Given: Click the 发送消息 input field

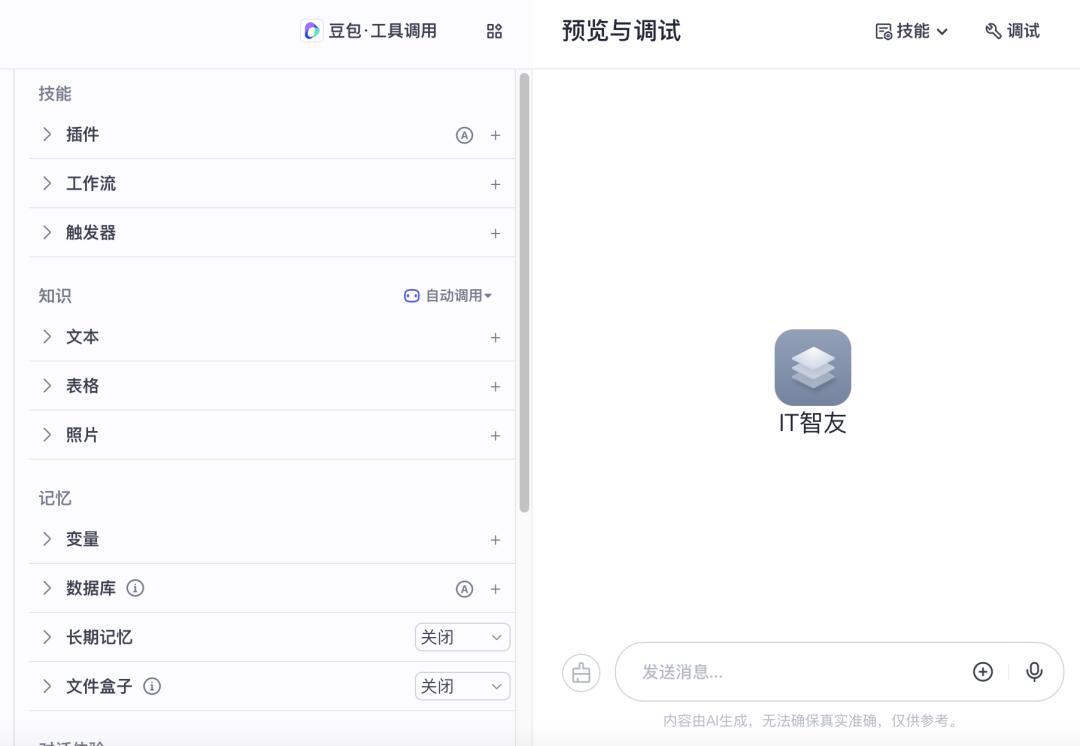Looking at the screenshot, I should (x=780, y=672).
